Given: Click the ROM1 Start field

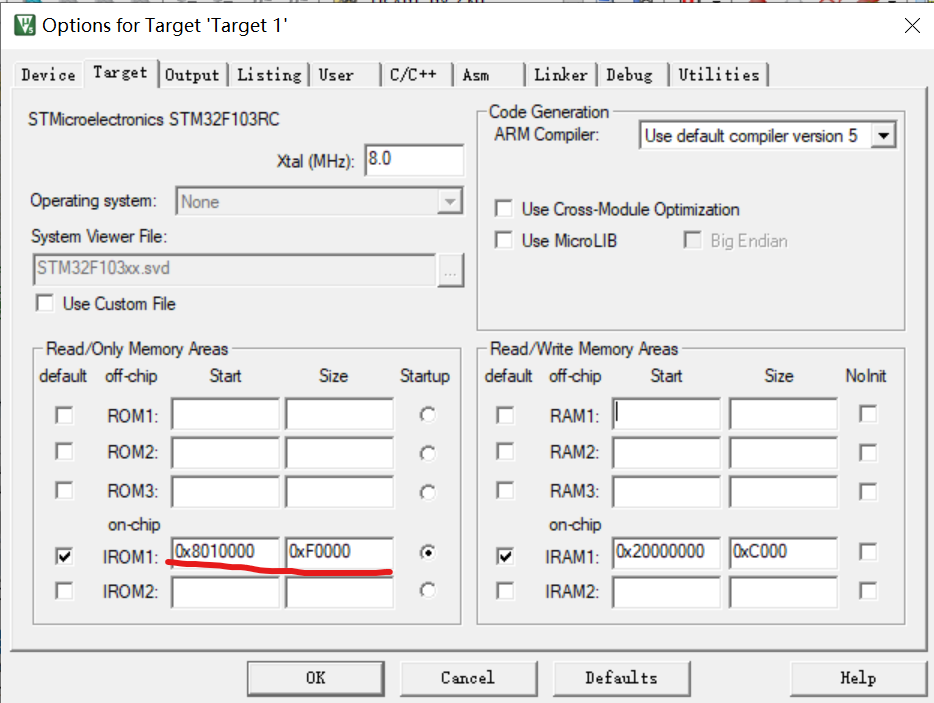Looking at the screenshot, I should point(225,414).
